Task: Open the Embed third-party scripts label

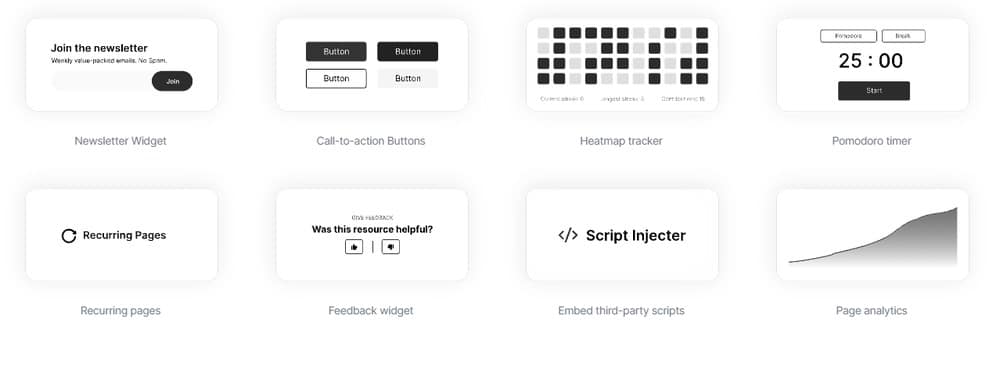Action: pyautogui.click(x=621, y=311)
